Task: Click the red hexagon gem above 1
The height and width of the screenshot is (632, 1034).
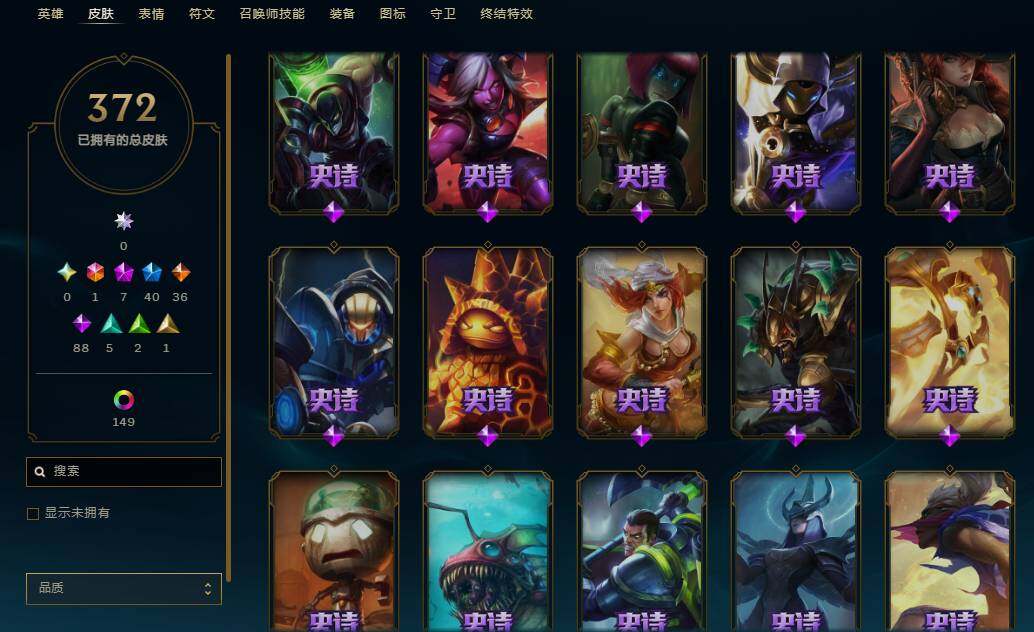Action: coord(96,272)
